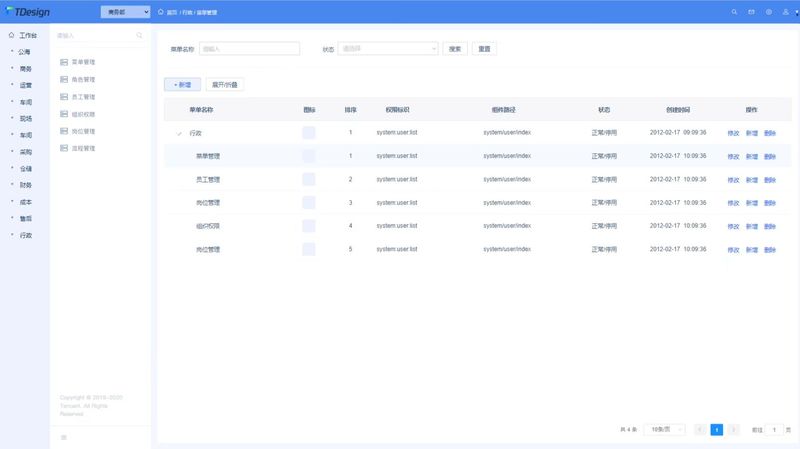
Task: Open the 状态 status dropdown
Action: click(x=388, y=48)
